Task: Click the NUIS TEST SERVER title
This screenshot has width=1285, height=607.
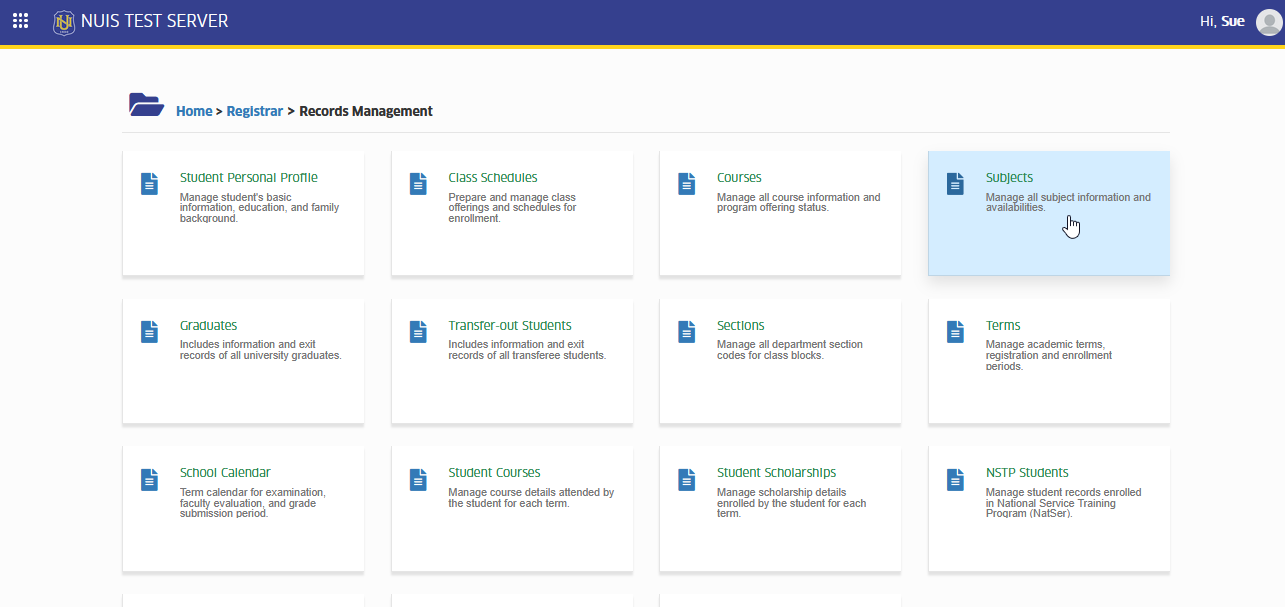Action: (154, 21)
